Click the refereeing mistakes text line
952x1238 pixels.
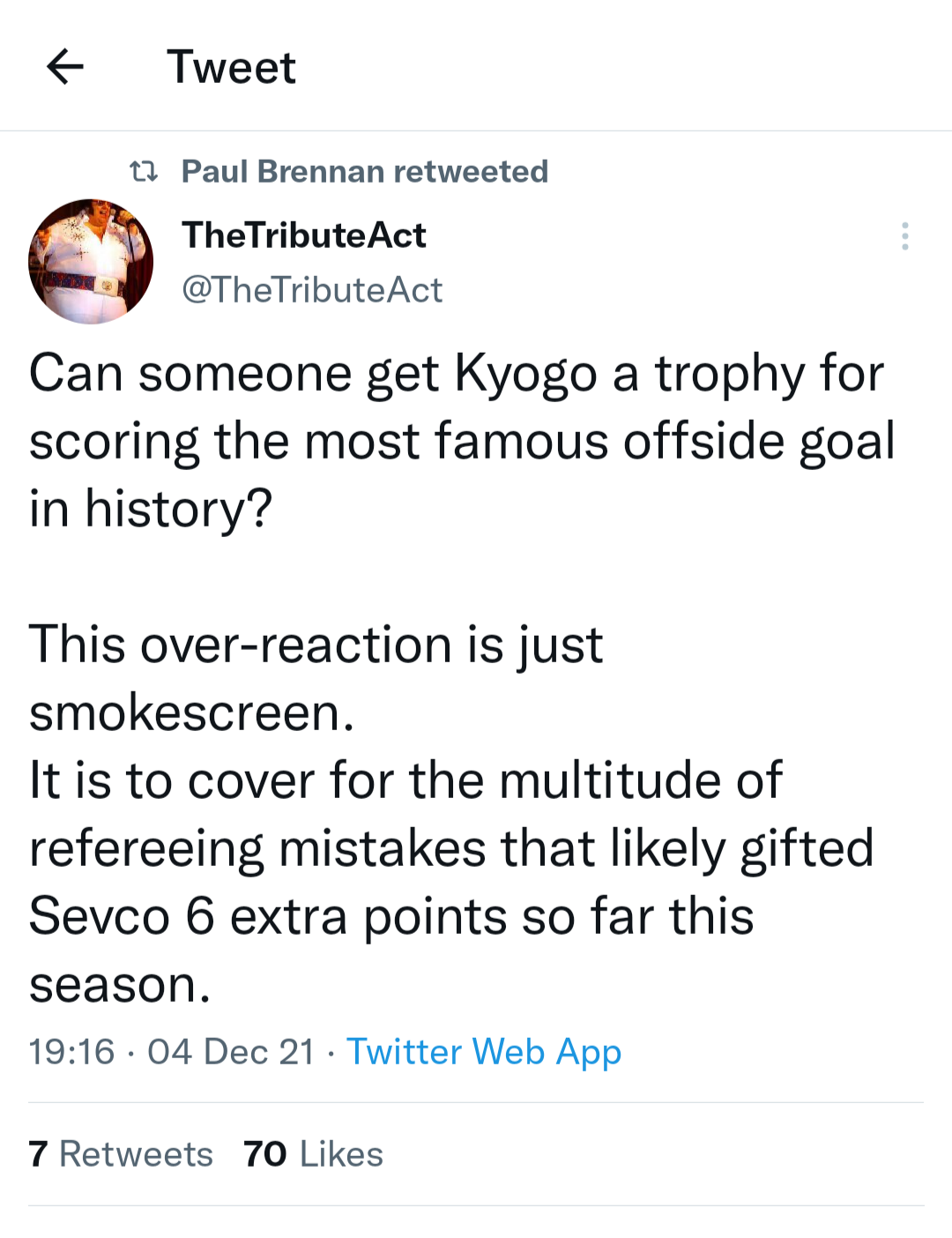(451, 848)
